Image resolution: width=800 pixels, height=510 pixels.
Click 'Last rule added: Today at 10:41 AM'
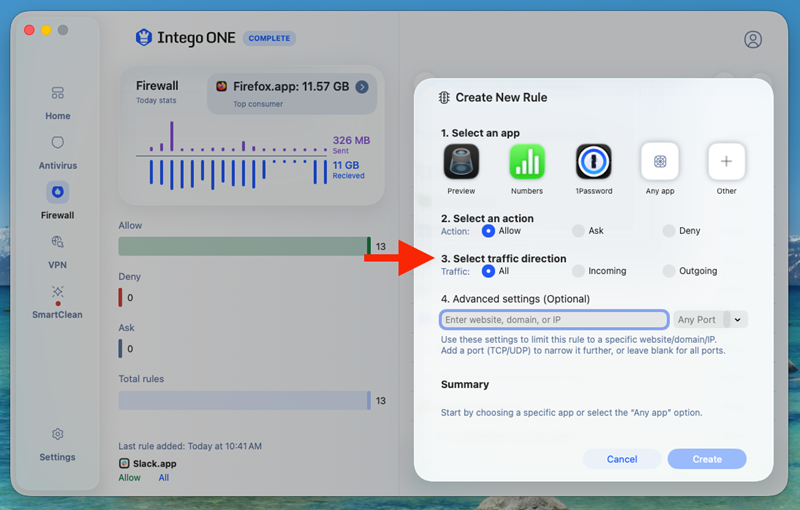190,446
